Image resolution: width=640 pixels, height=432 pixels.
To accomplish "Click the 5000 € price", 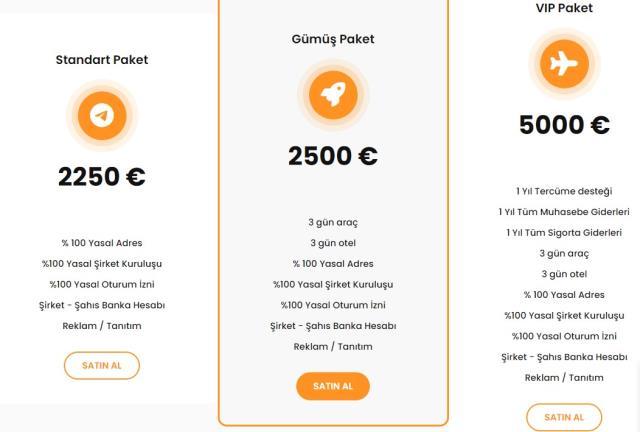I will 564,125.
